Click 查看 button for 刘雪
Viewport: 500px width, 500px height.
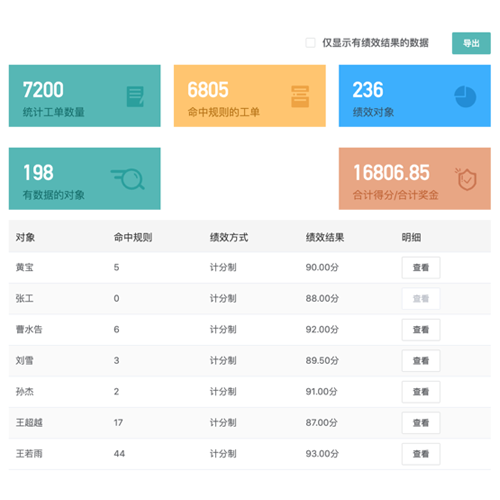[421, 361]
